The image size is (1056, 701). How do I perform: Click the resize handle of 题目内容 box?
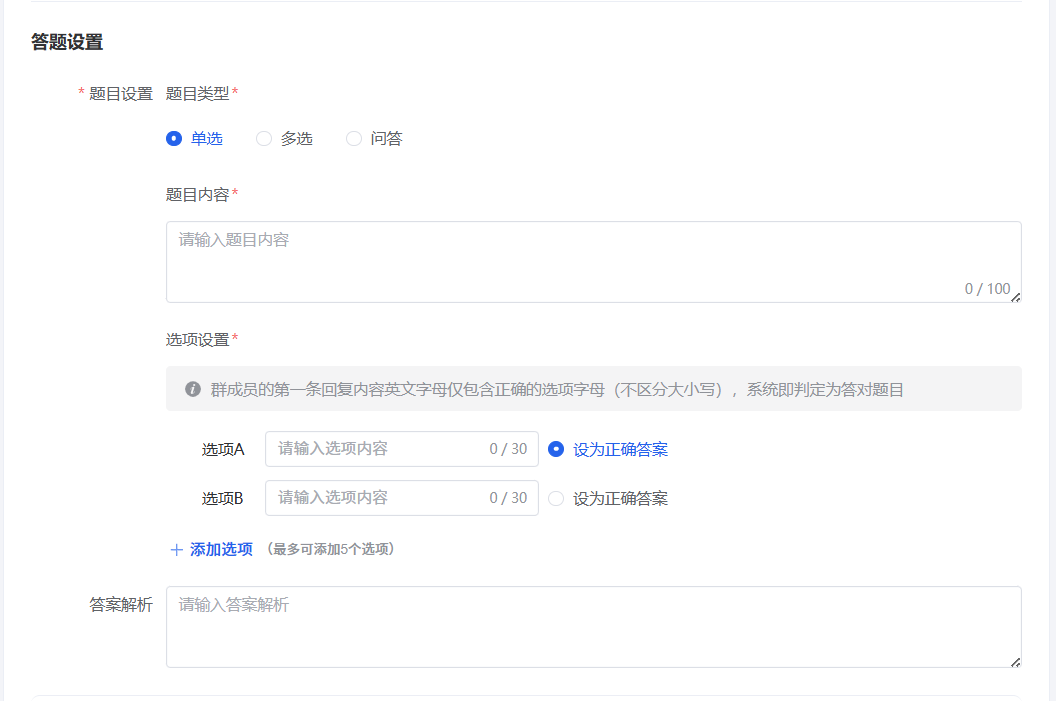point(1016,297)
